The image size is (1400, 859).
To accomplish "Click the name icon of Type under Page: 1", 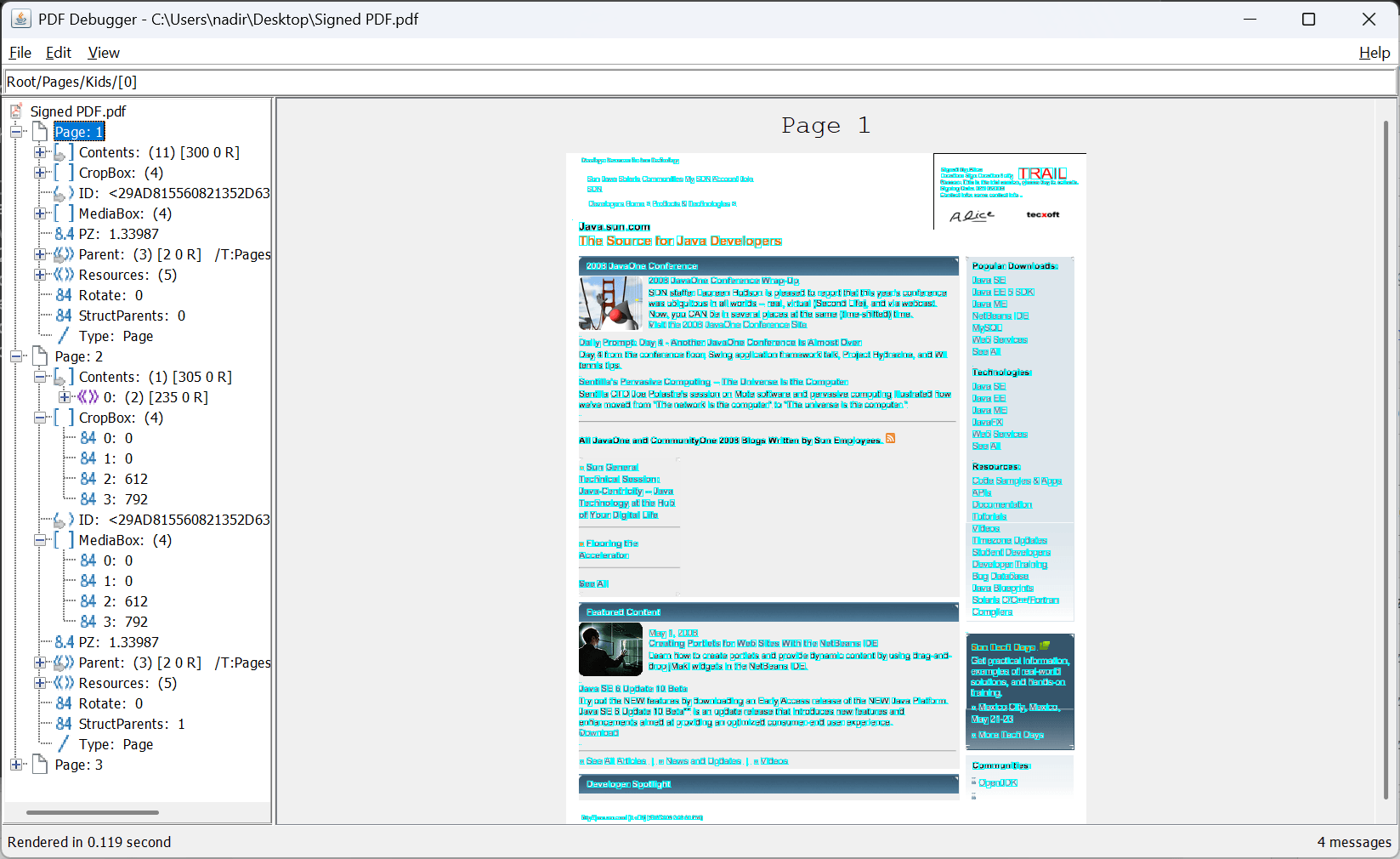I will 64,336.
